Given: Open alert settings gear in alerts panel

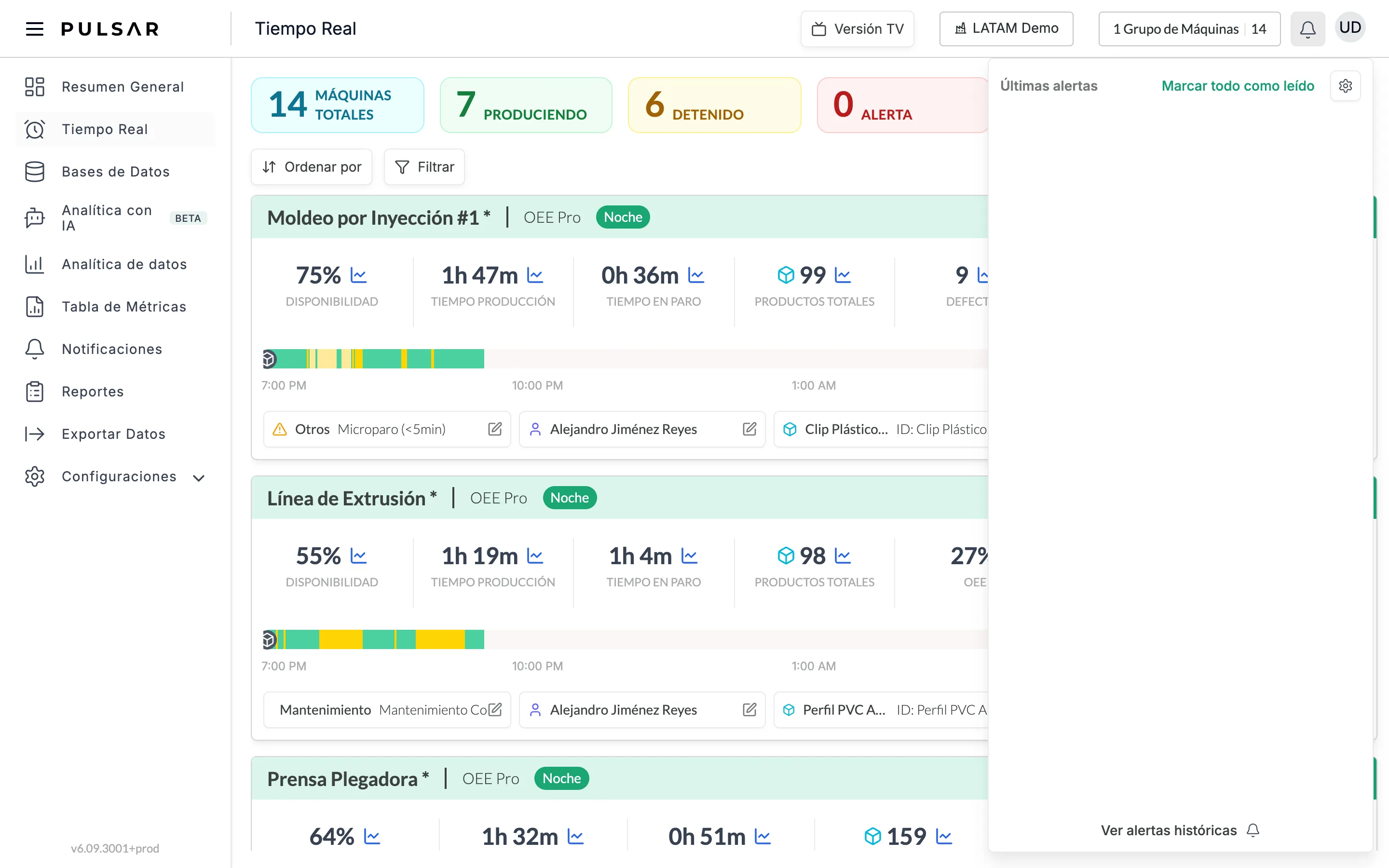Looking at the screenshot, I should click(x=1346, y=86).
